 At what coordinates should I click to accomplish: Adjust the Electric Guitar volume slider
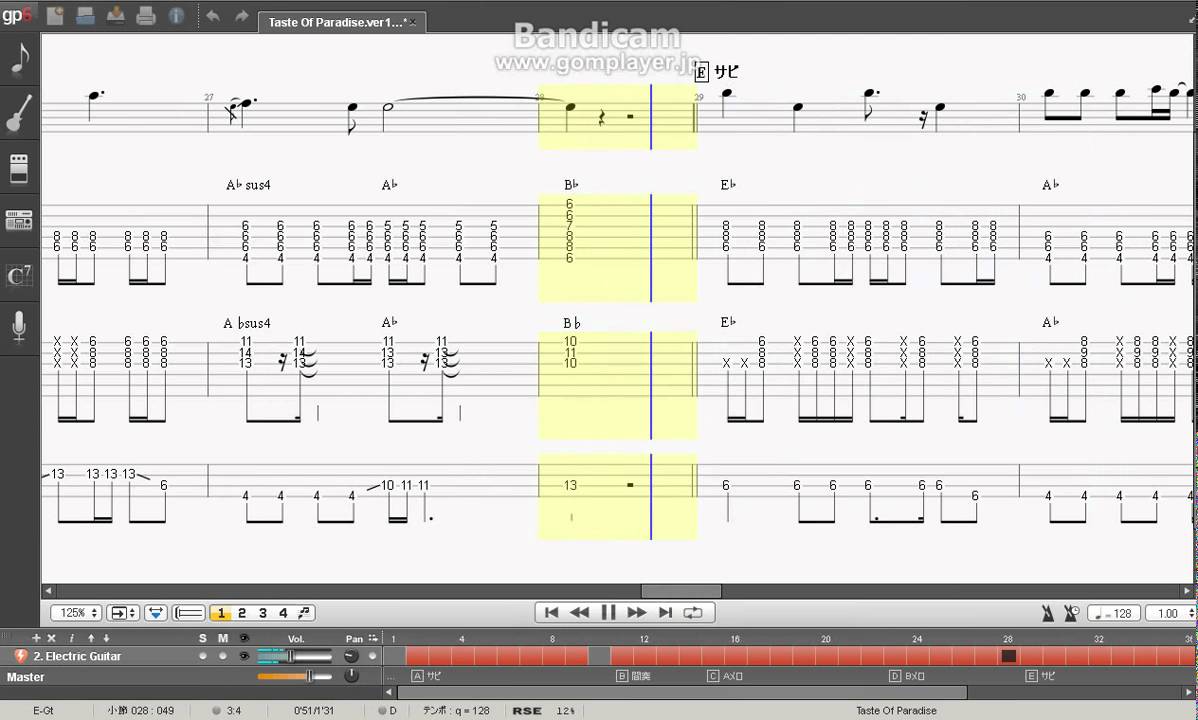(x=293, y=656)
